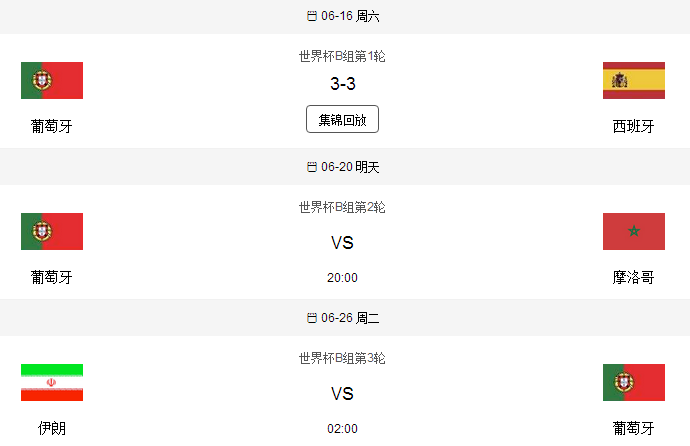Viewport: 690px width, 446px height.
Task: Select the 摩洛哥 team name
Action: [x=633, y=277]
